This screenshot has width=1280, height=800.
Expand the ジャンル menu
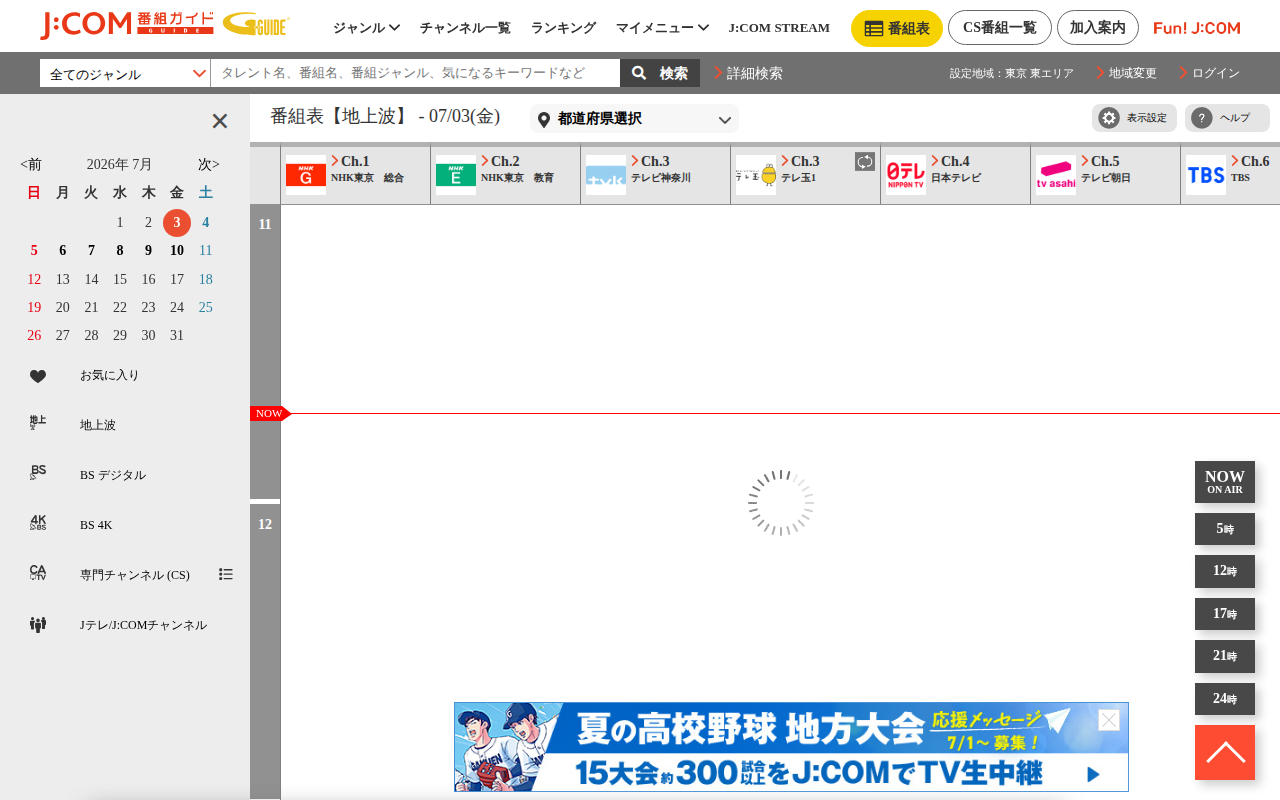(366, 28)
